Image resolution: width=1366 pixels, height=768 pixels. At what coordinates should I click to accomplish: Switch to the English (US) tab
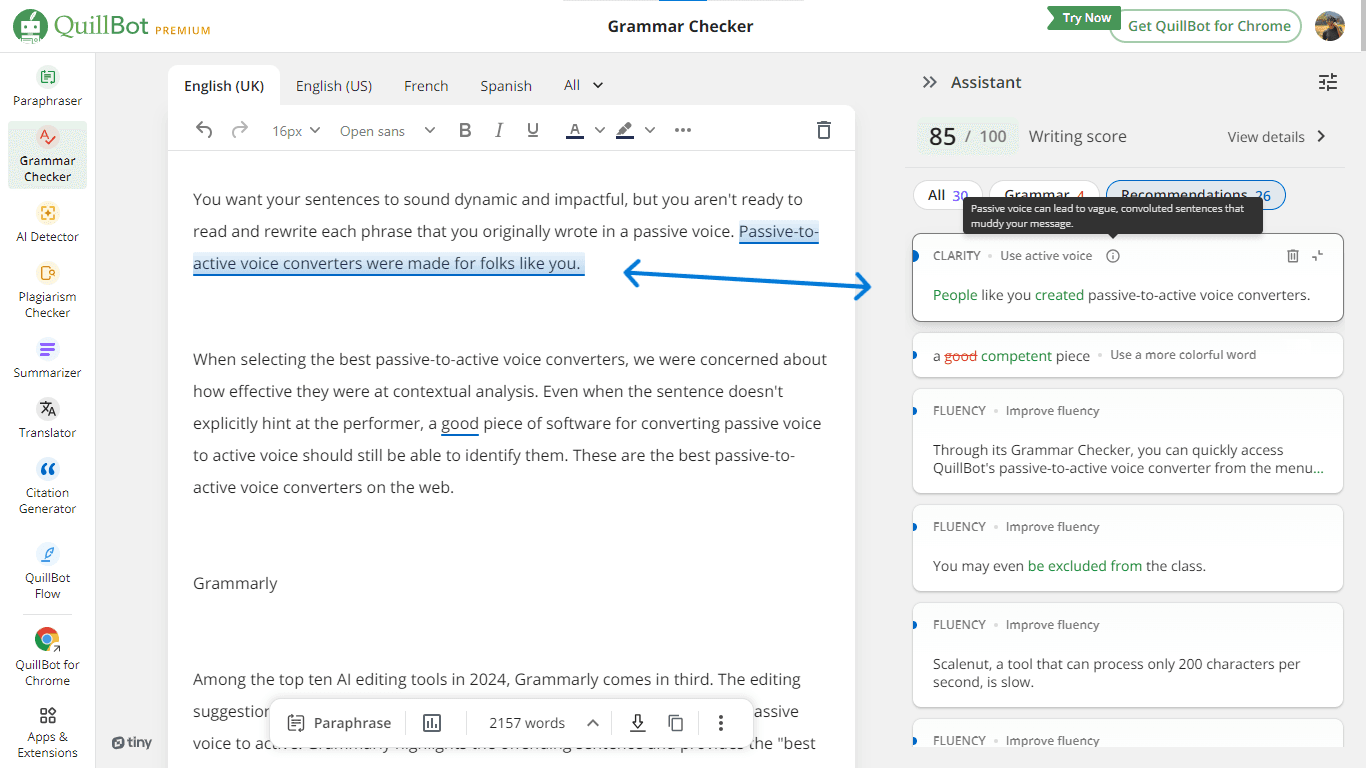coord(333,86)
